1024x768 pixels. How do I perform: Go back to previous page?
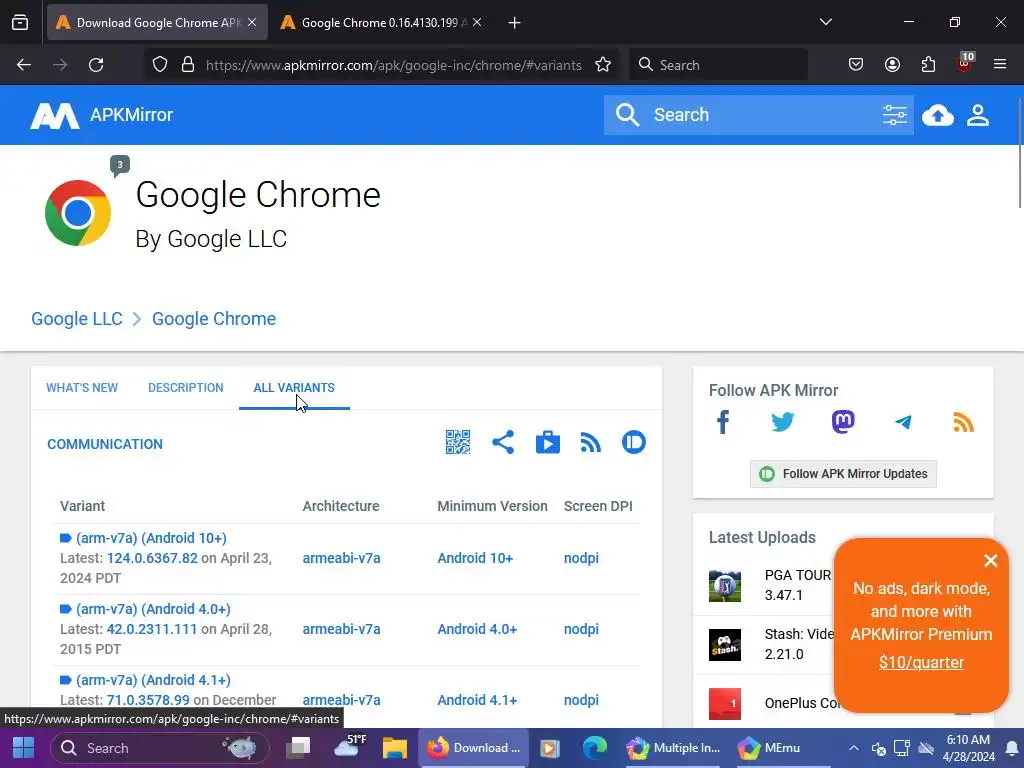click(x=24, y=65)
